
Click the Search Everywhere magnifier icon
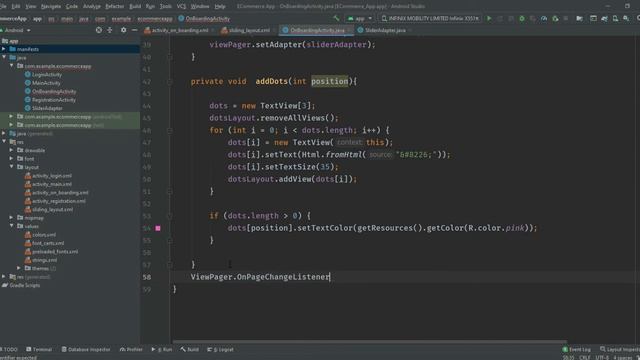coord(638,18)
